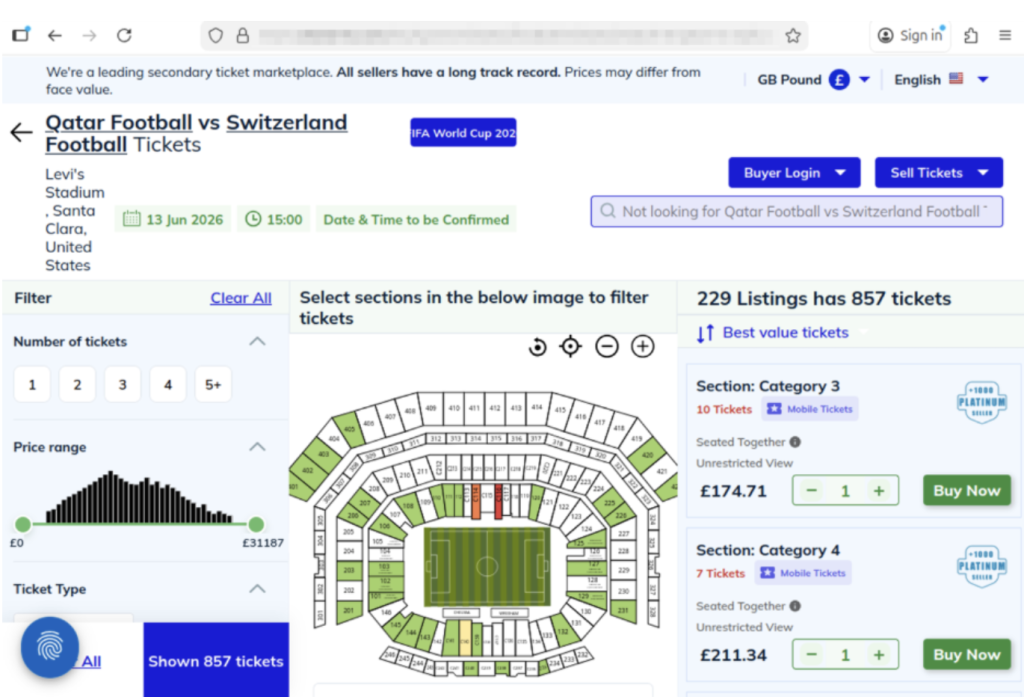Click Buy Now for Category 3 tickets
1024x697 pixels.
click(966, 490)
